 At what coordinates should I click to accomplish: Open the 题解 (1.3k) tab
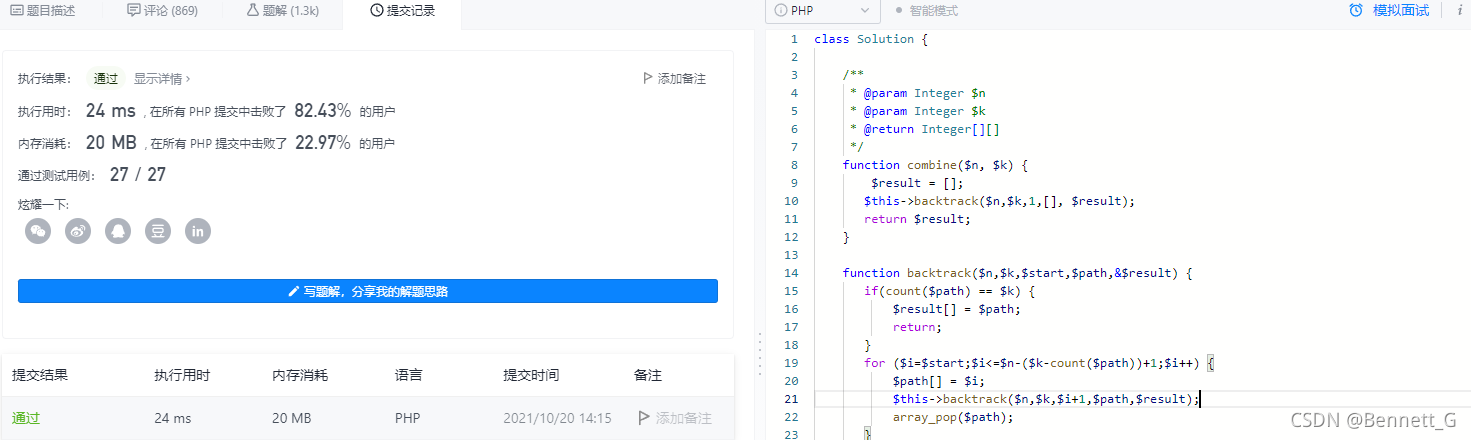(x=283, y=11)
